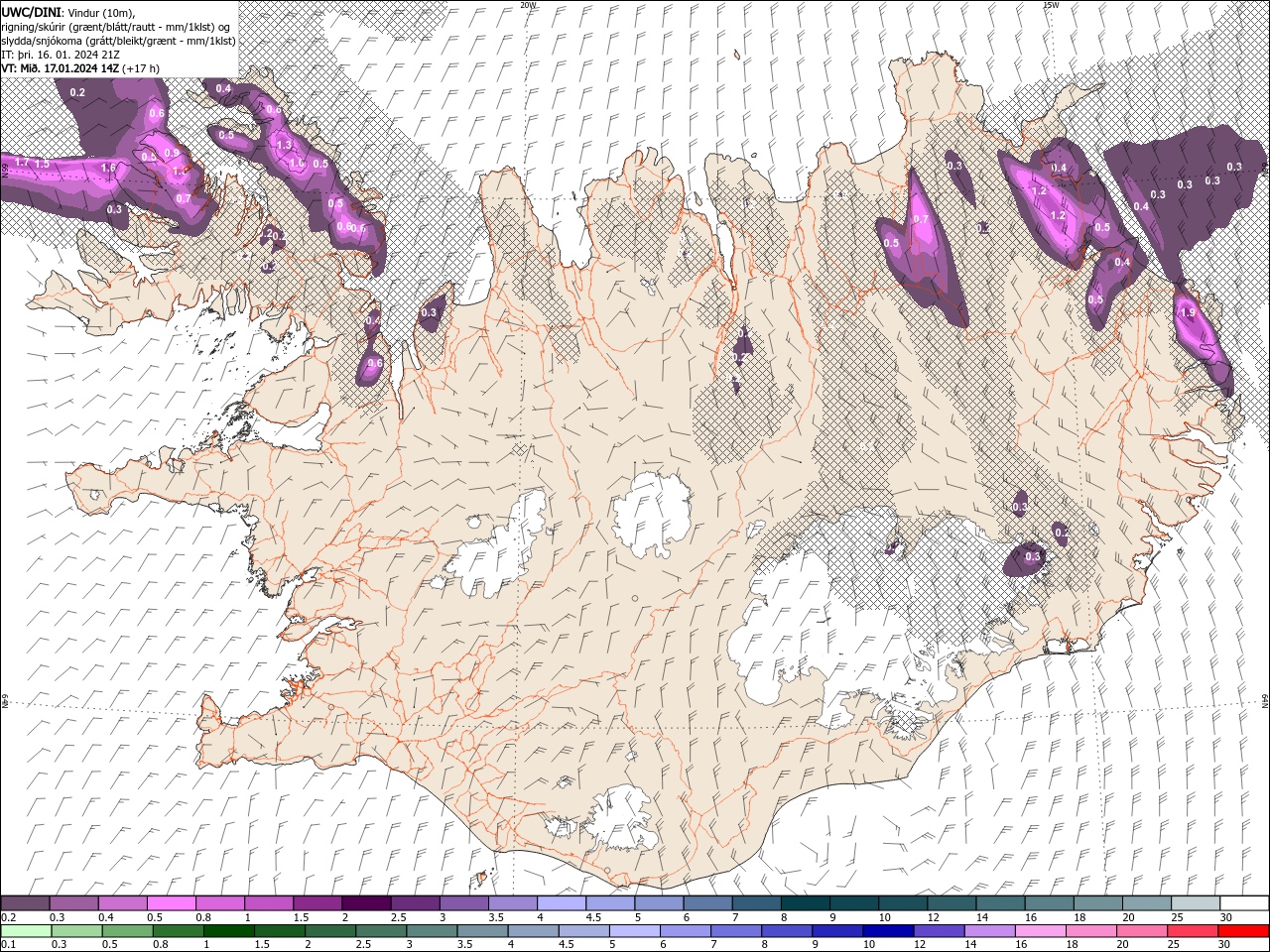Click the red rain legend swatch at 30
1270x952 pixels.
coord(1243,931)
